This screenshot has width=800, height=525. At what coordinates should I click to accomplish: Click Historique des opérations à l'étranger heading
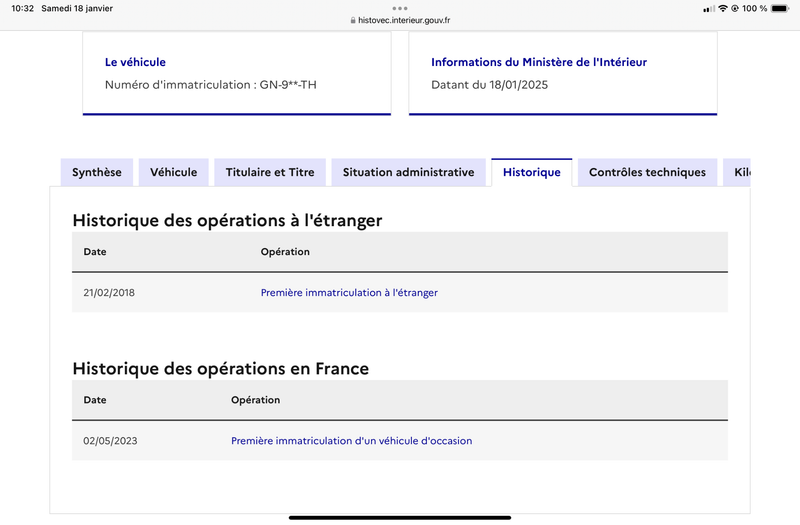(227, 220)
